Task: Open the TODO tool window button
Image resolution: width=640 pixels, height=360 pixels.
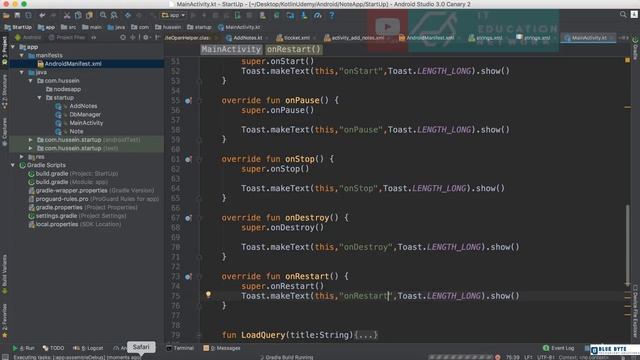Action: click(x=53, y=348)
